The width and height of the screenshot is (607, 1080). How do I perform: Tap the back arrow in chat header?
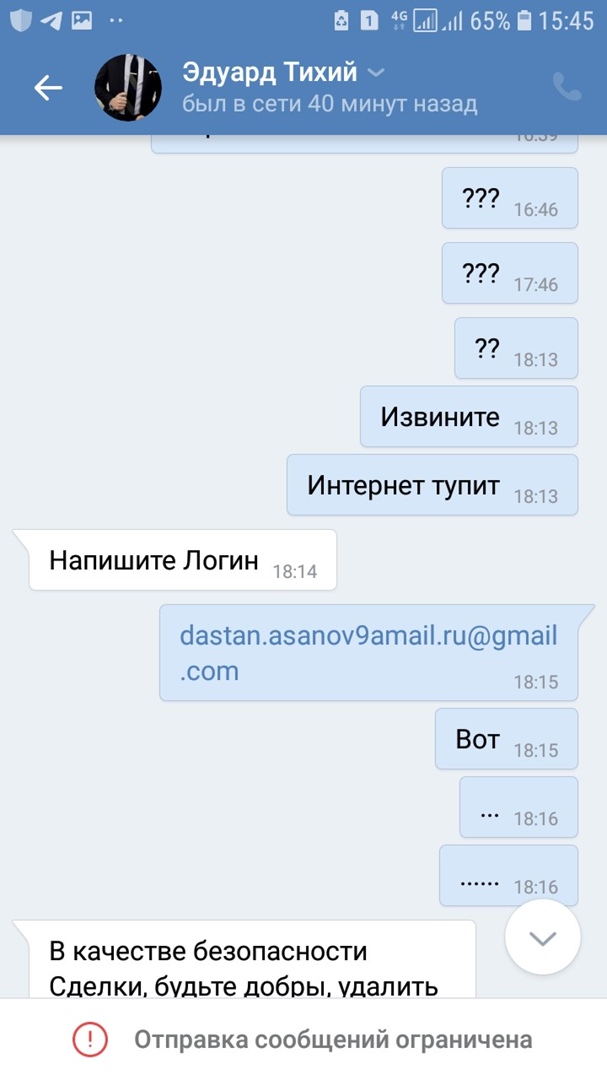(x=48, y=87)
